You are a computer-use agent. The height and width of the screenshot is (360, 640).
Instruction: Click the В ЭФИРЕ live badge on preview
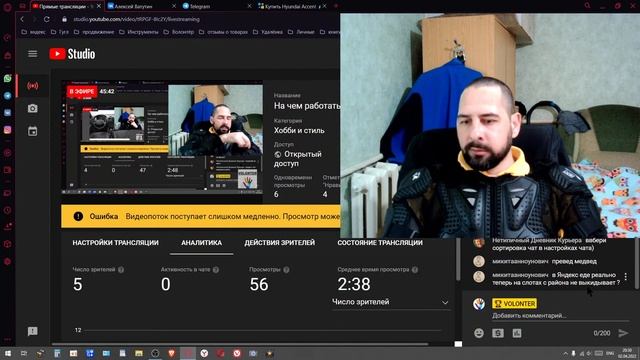82,91
